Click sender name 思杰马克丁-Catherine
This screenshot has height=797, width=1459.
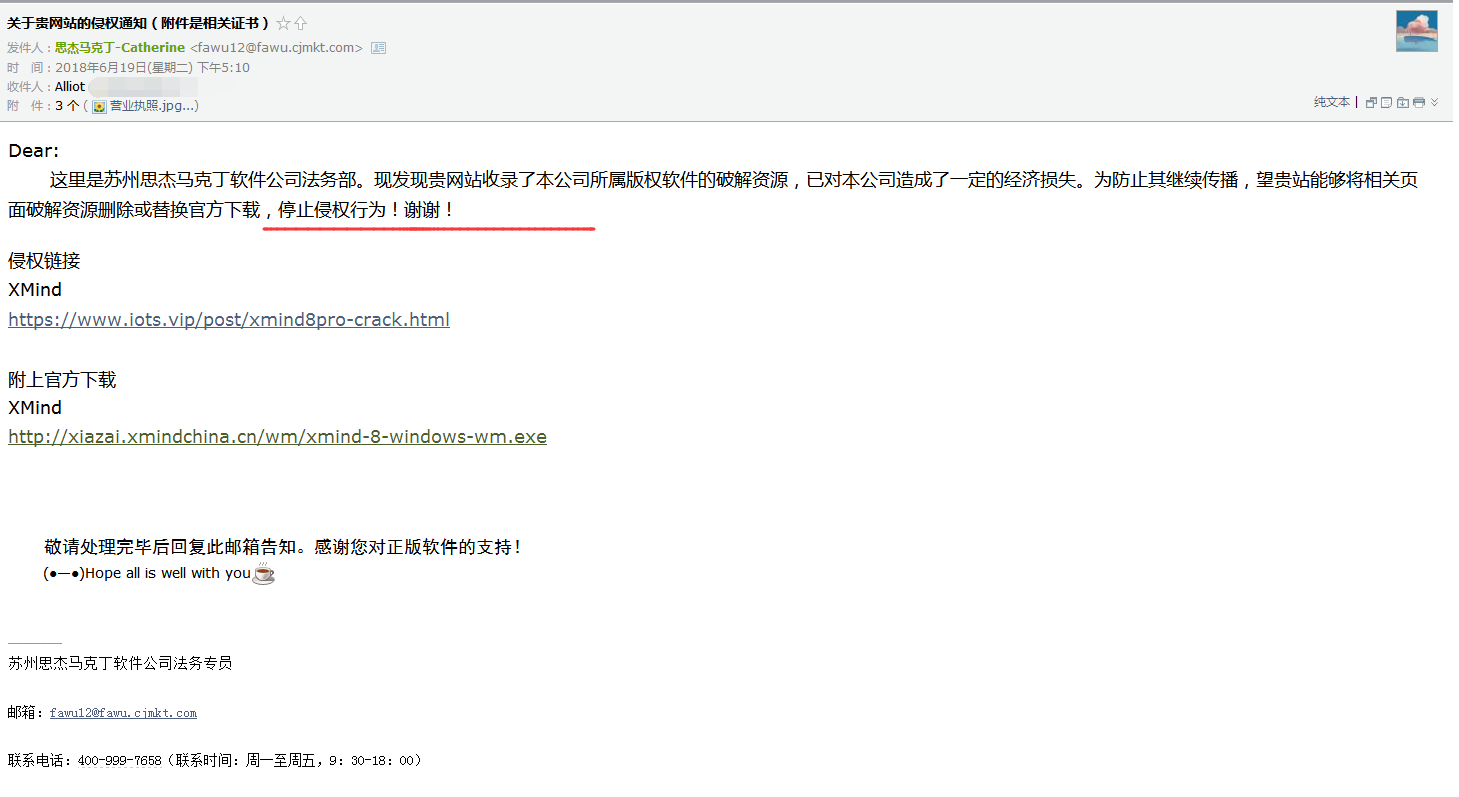click(x=120, y=48)
